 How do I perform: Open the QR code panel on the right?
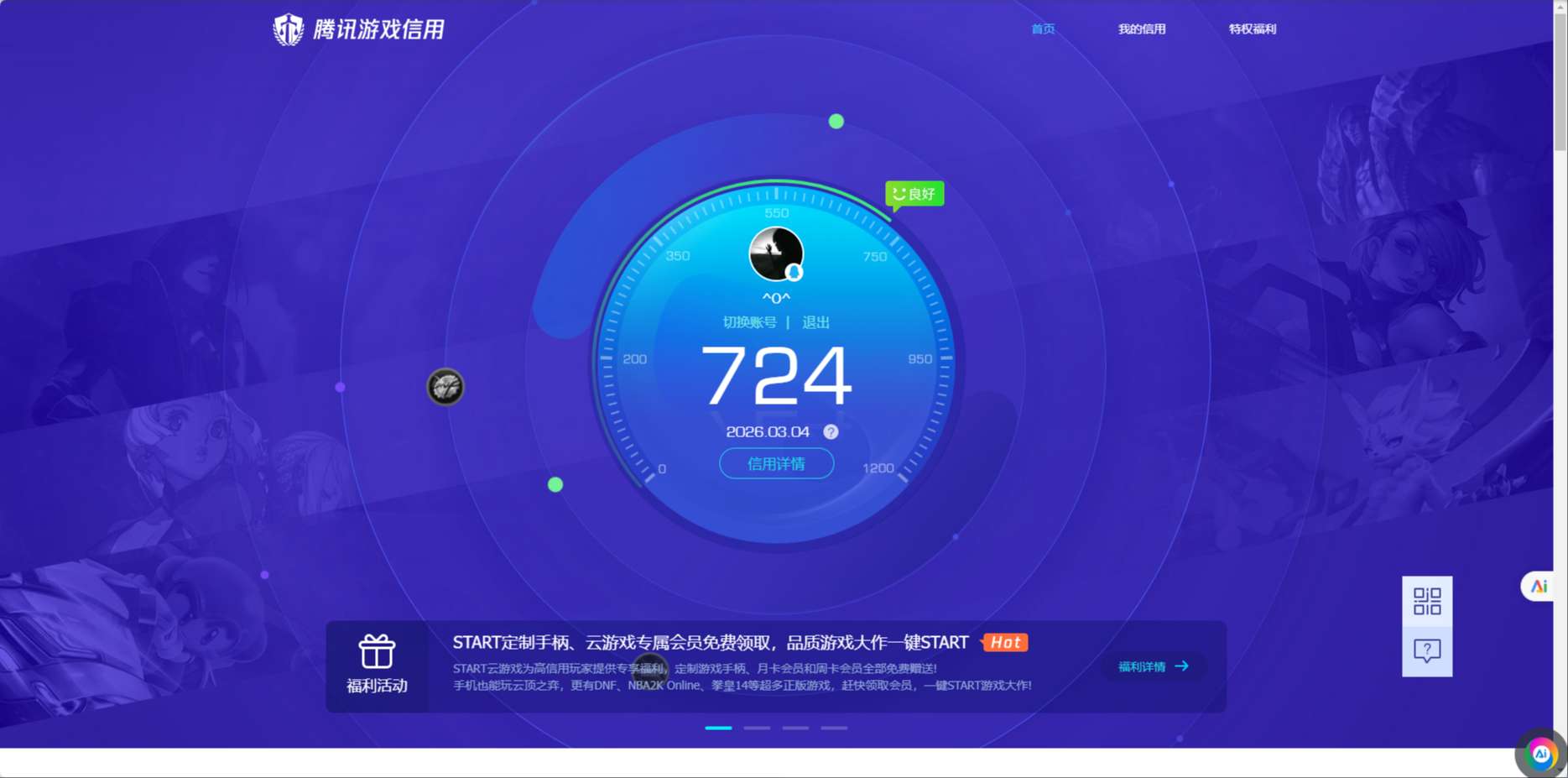click(x=1427, y=602)
